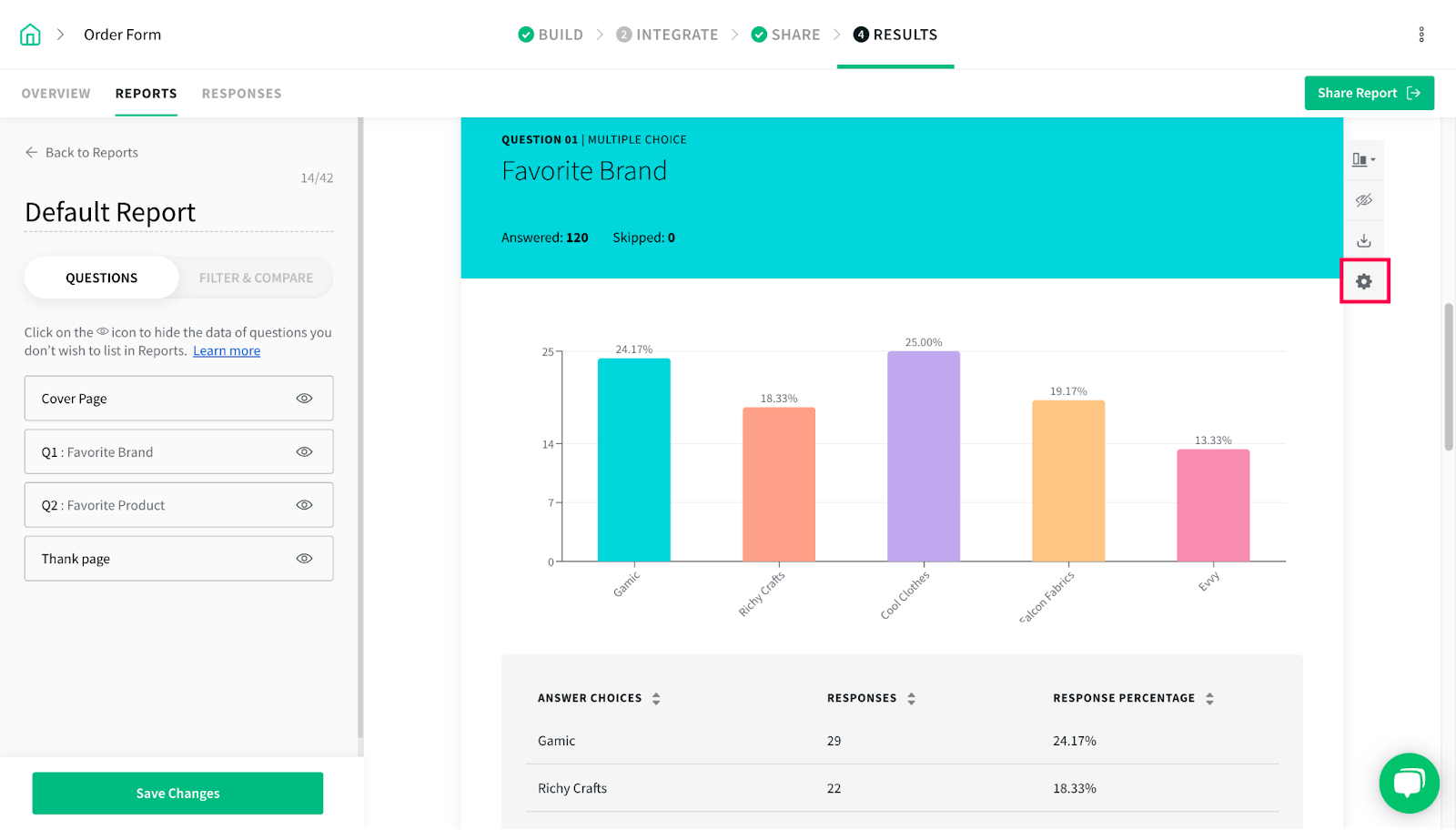Screen dimensions: 1456x830
Task: Open the question settings gear icon
Action: (x=1363, y=282)
